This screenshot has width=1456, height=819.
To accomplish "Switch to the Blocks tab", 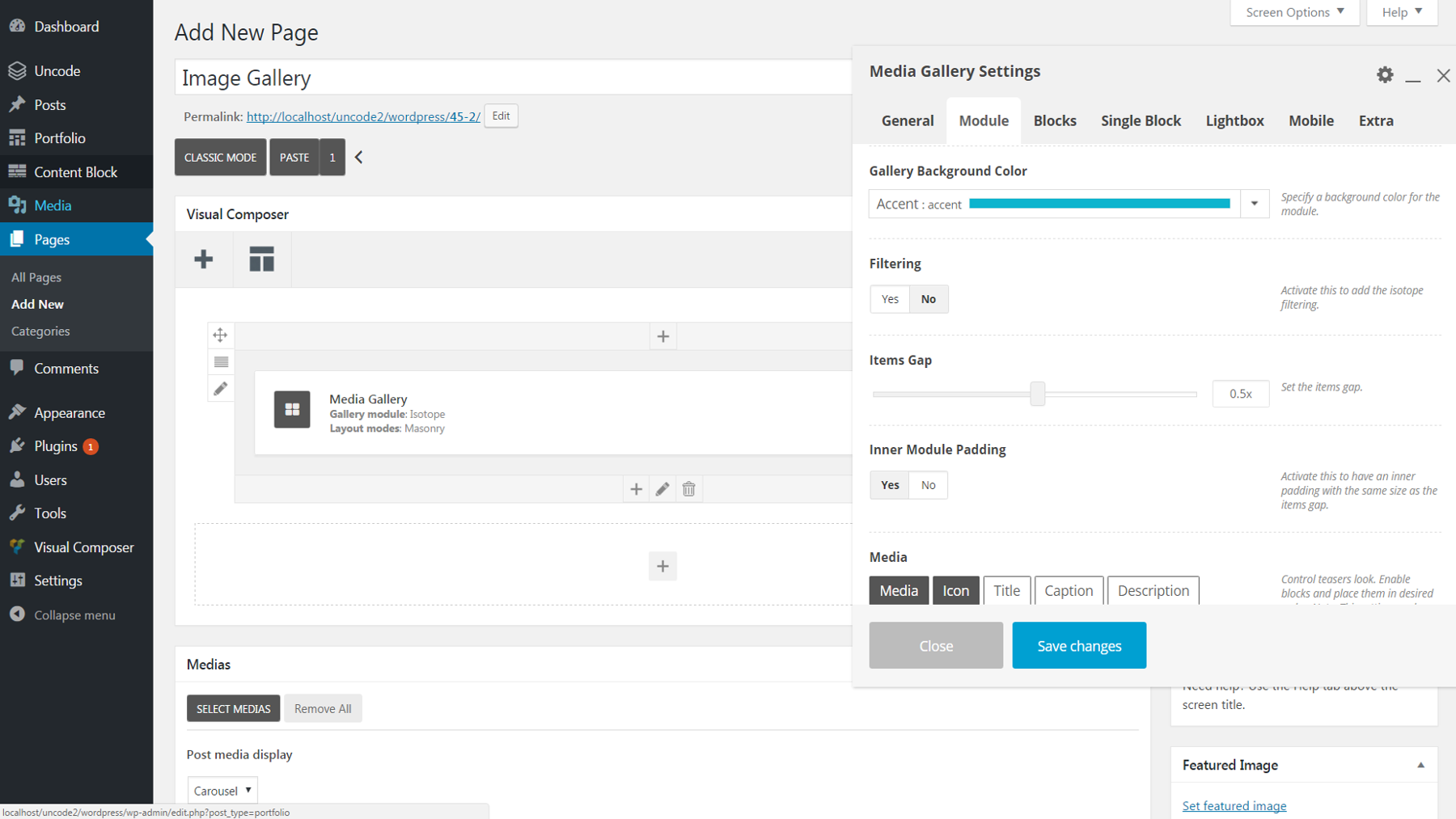I will click(x=1055, y=120).
